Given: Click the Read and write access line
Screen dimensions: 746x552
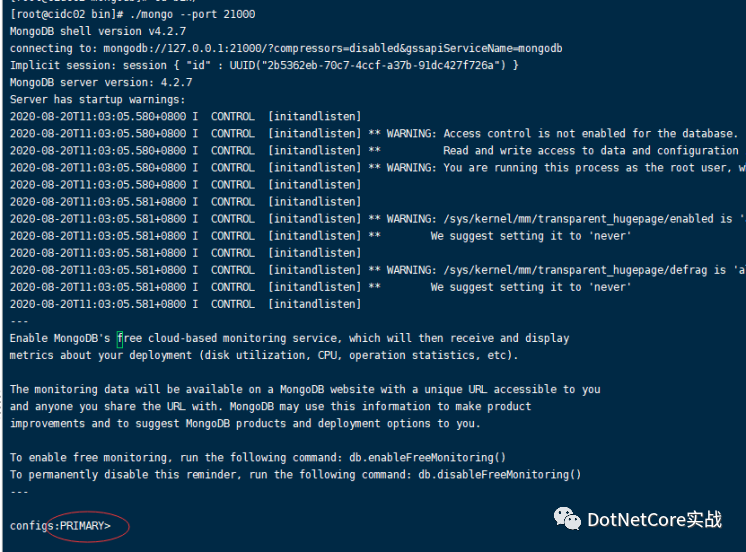Looking at the screenshot, I should coord(374,151).
